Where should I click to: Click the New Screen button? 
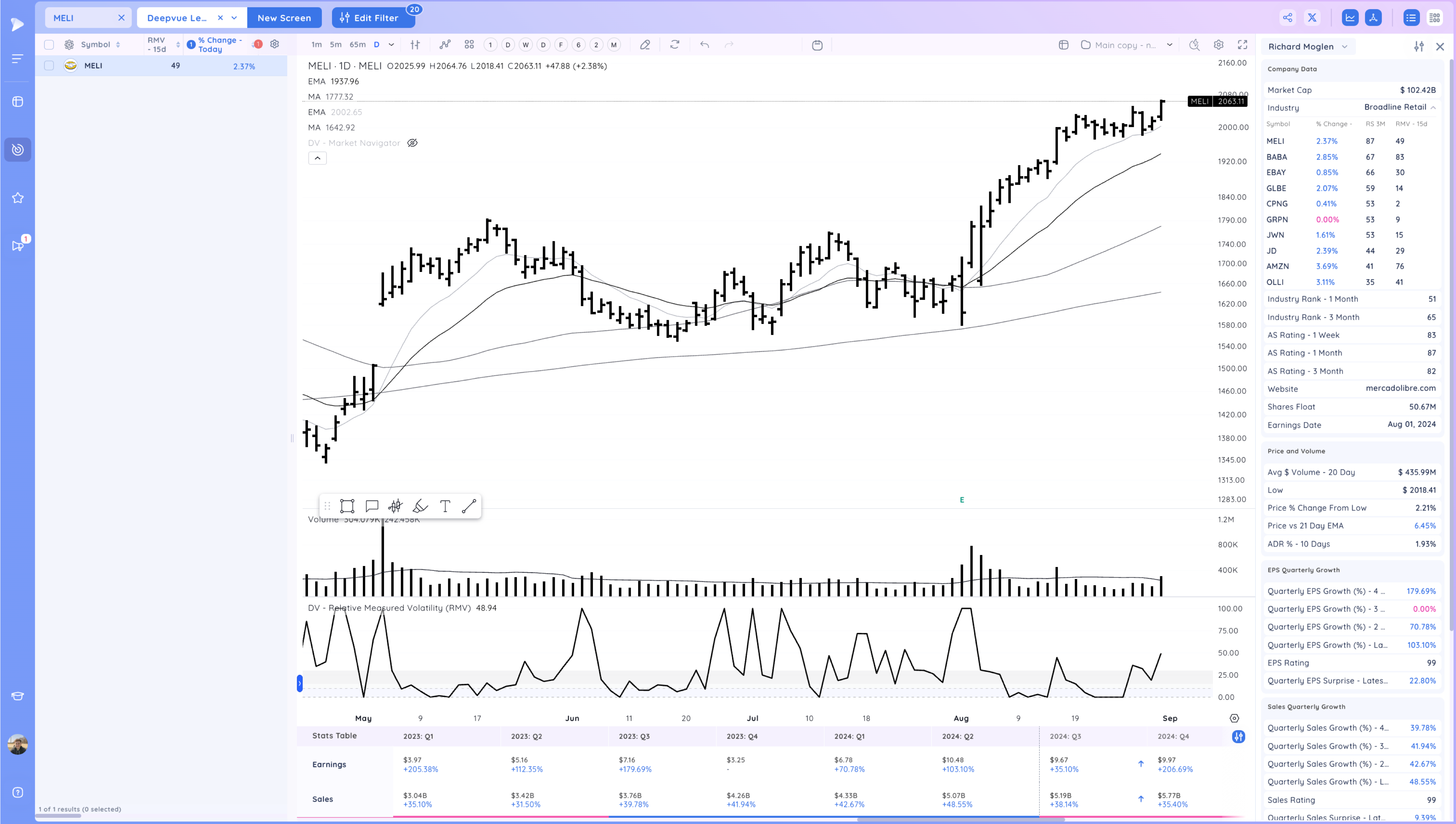click(x=284, y=17)
